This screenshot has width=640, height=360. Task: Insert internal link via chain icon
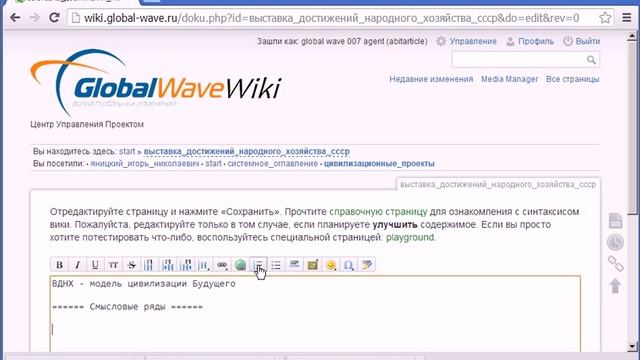click(x=222, y=265)
